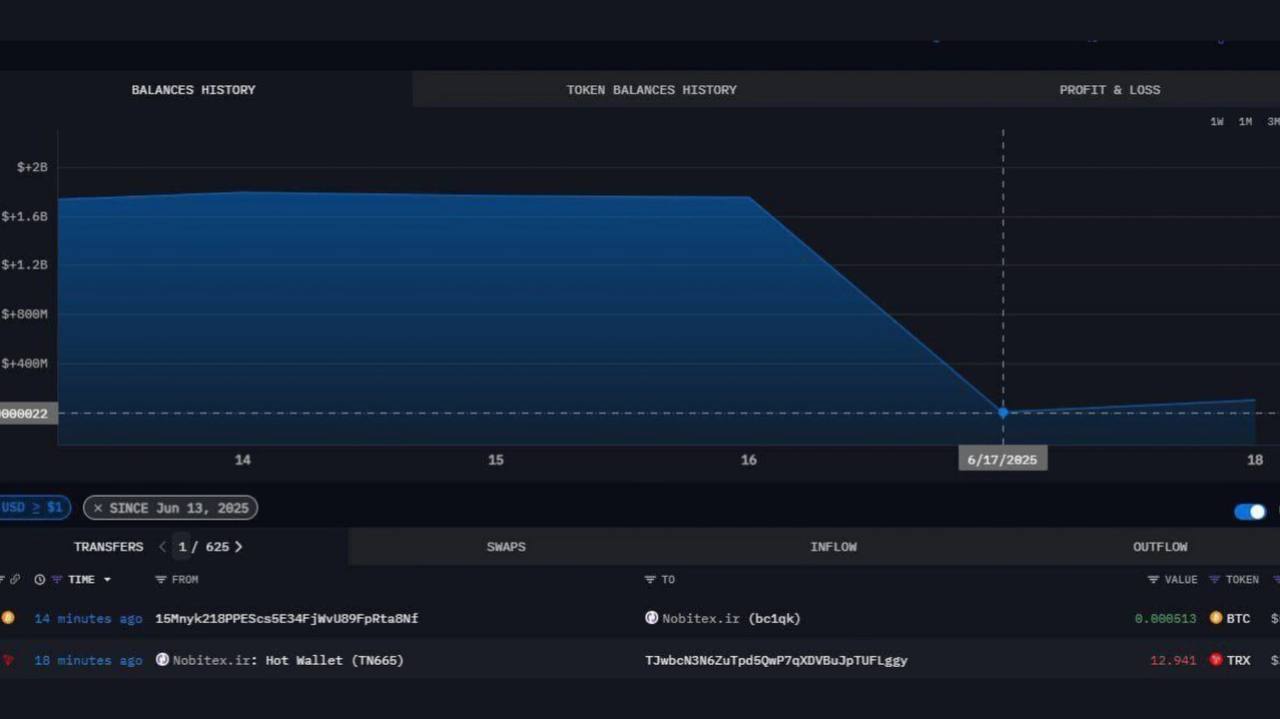Open the Balances History tab
Viewport: 1280px width, 719px height.
193,90
